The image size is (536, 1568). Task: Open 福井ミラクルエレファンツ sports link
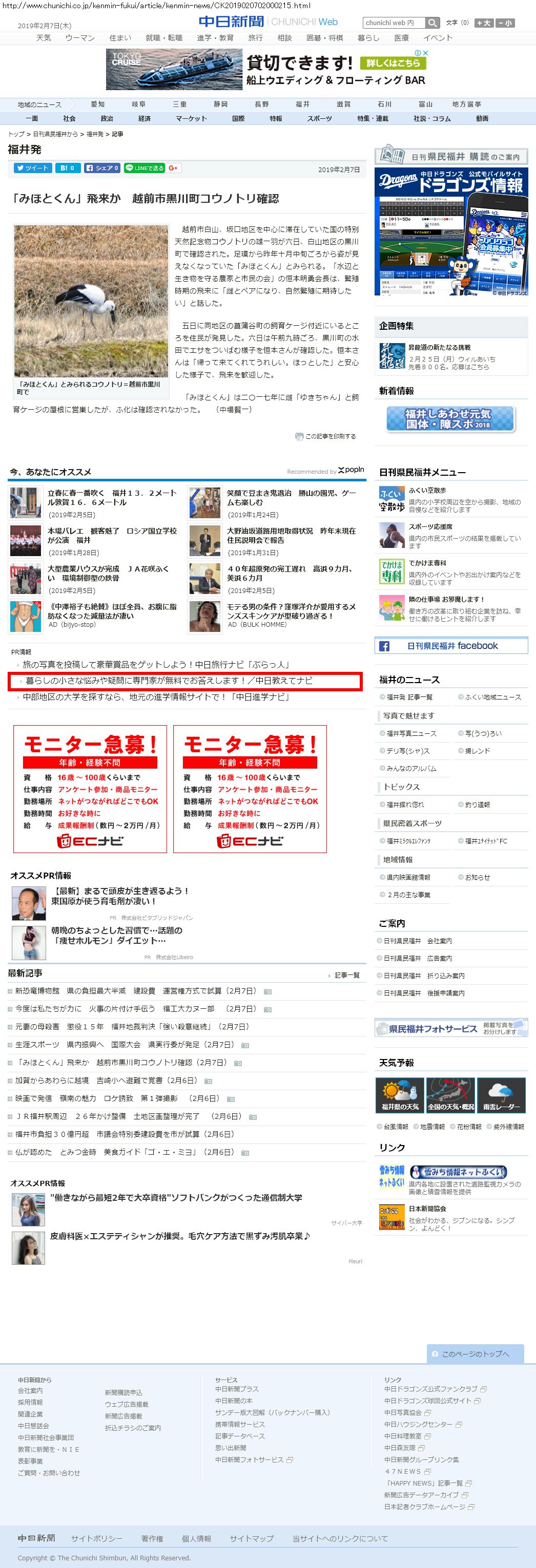pos(408,841)
